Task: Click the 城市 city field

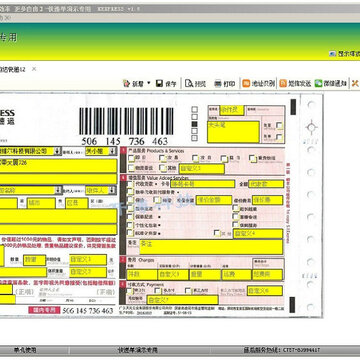Action: (41, 203)
